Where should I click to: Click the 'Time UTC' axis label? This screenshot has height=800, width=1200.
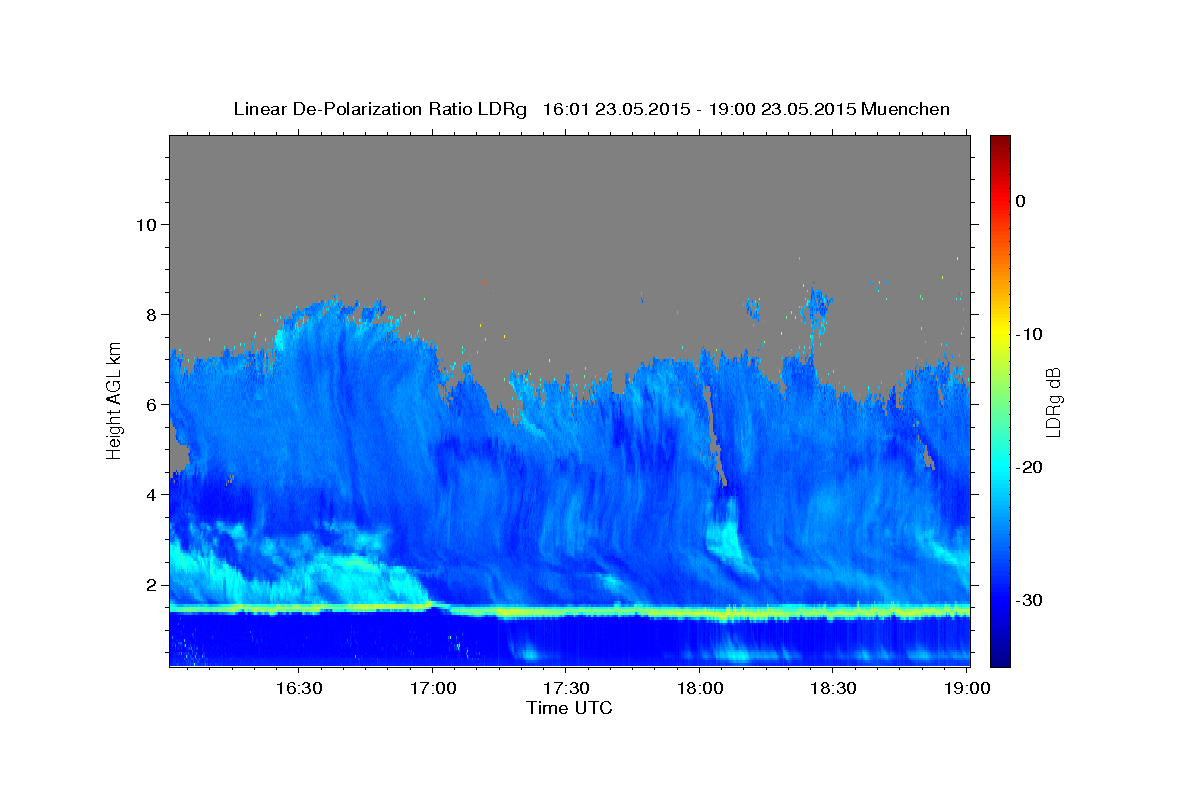pyautogui.click(x=569, y=708)
